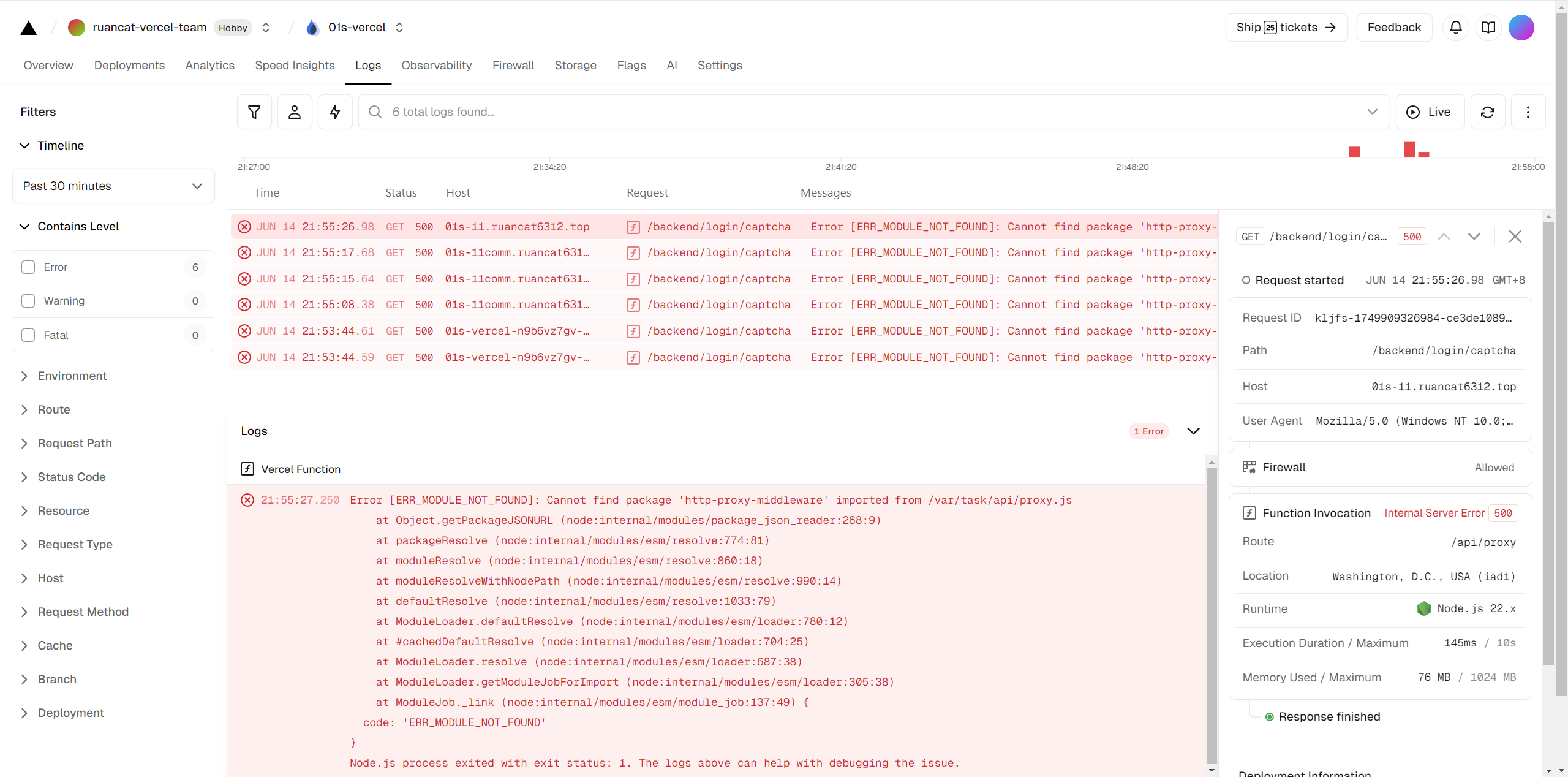Click the tallest red timeline bar
This screenshot has height=777, width=1568.
pyautogui.click(x=1409, y=149)
